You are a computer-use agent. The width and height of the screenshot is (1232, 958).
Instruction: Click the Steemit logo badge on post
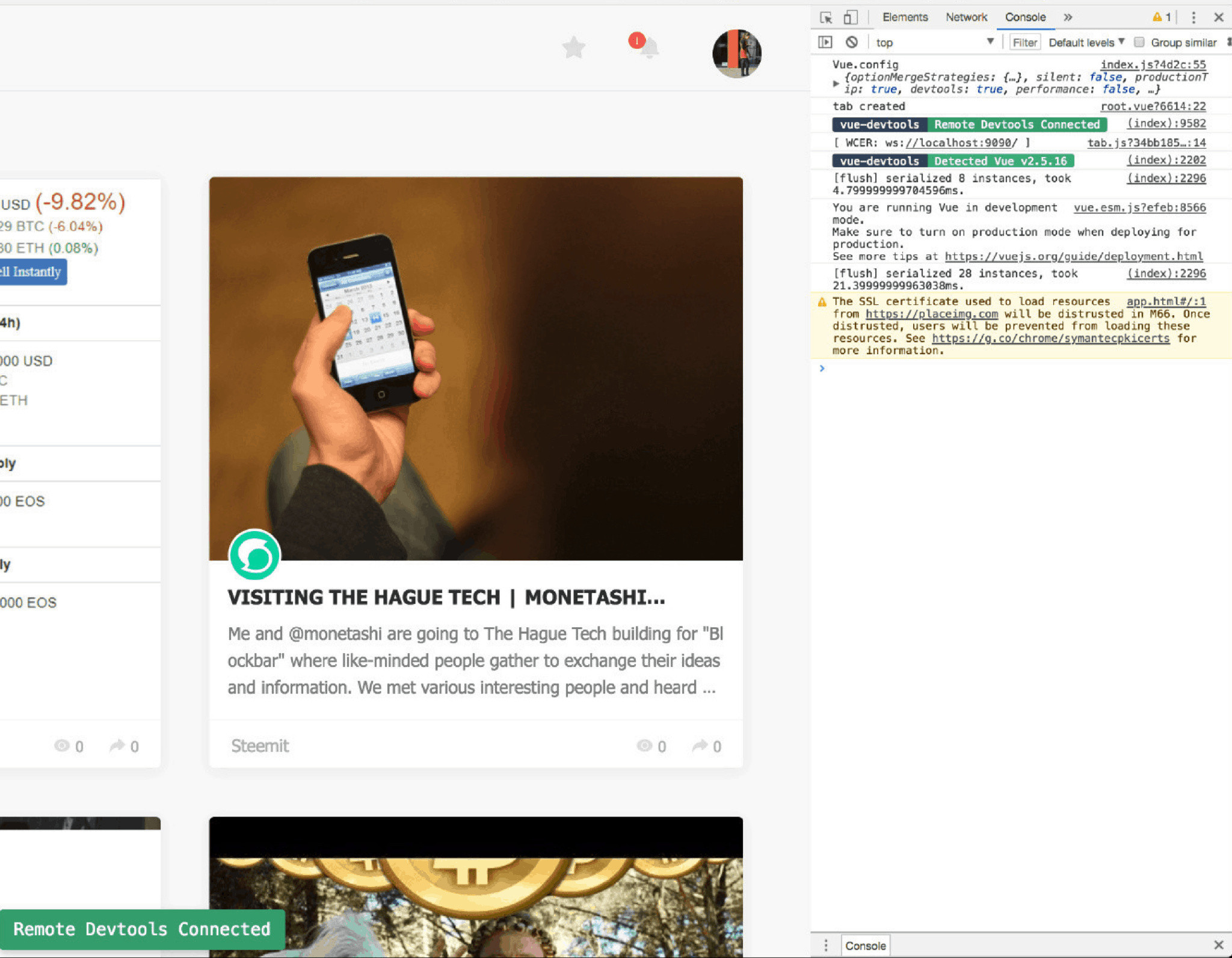[x=254, y=556]
